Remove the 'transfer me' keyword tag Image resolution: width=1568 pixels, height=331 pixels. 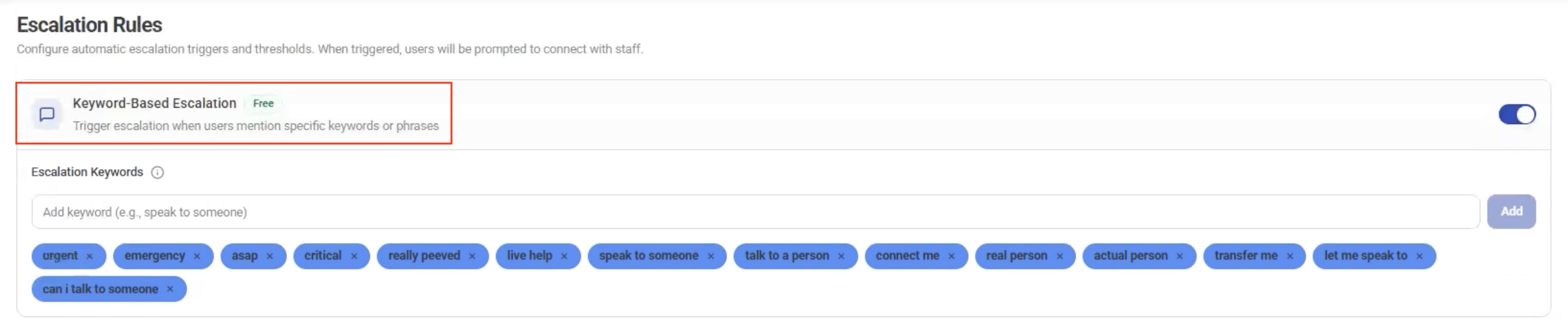click(x=1290, y=256)
